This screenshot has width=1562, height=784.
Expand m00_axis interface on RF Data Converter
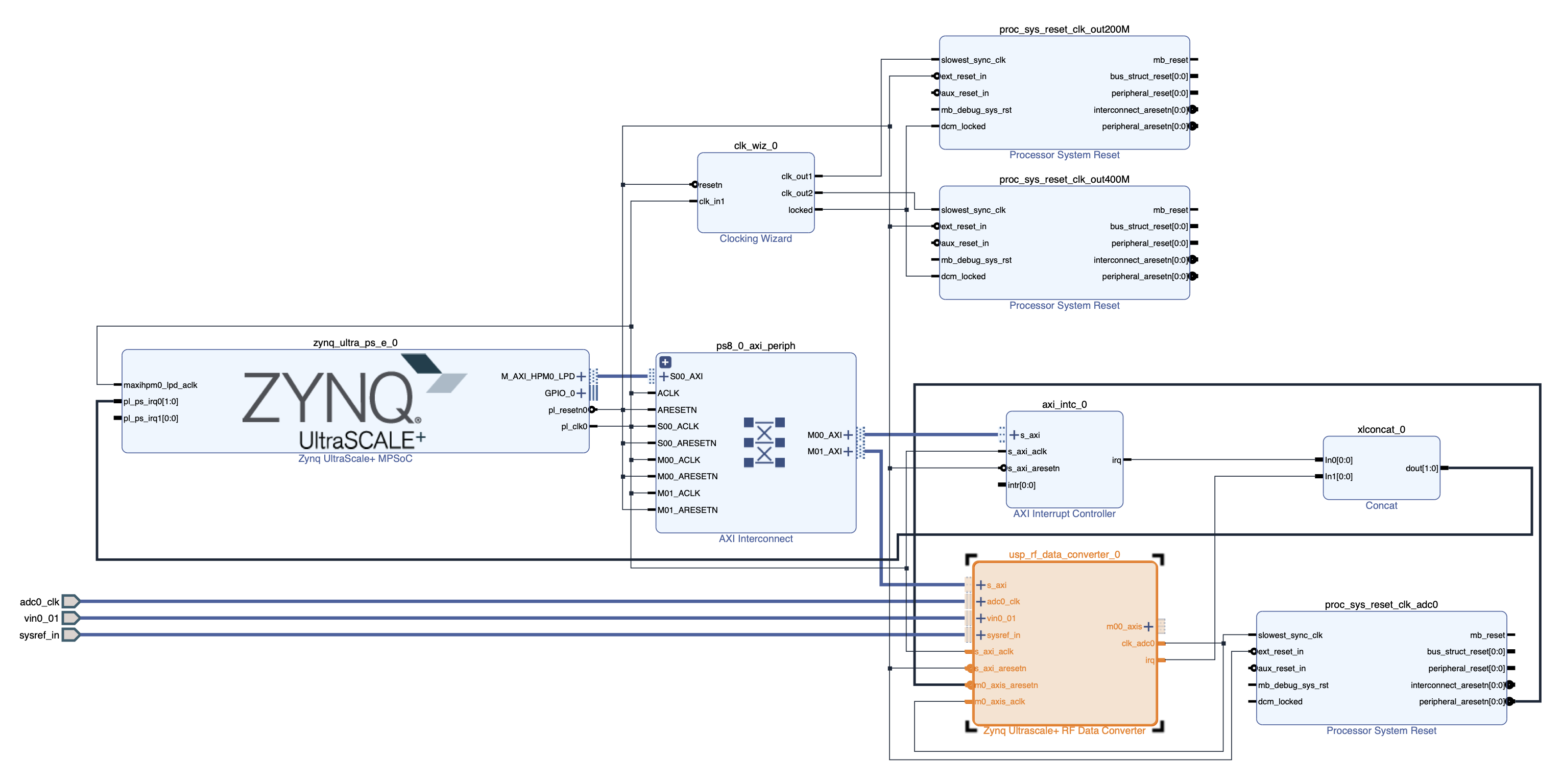(x=1148, y=627)
